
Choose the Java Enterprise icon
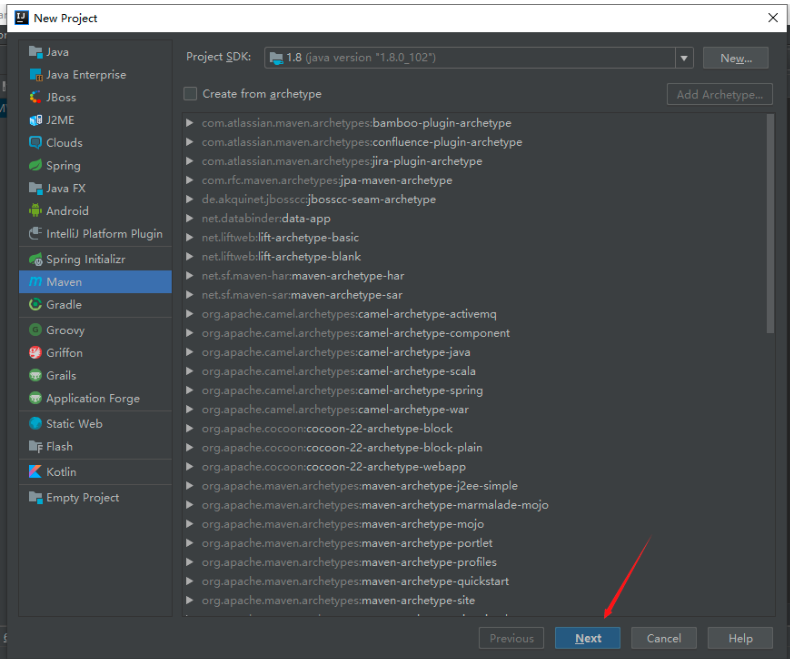point(35,75)
